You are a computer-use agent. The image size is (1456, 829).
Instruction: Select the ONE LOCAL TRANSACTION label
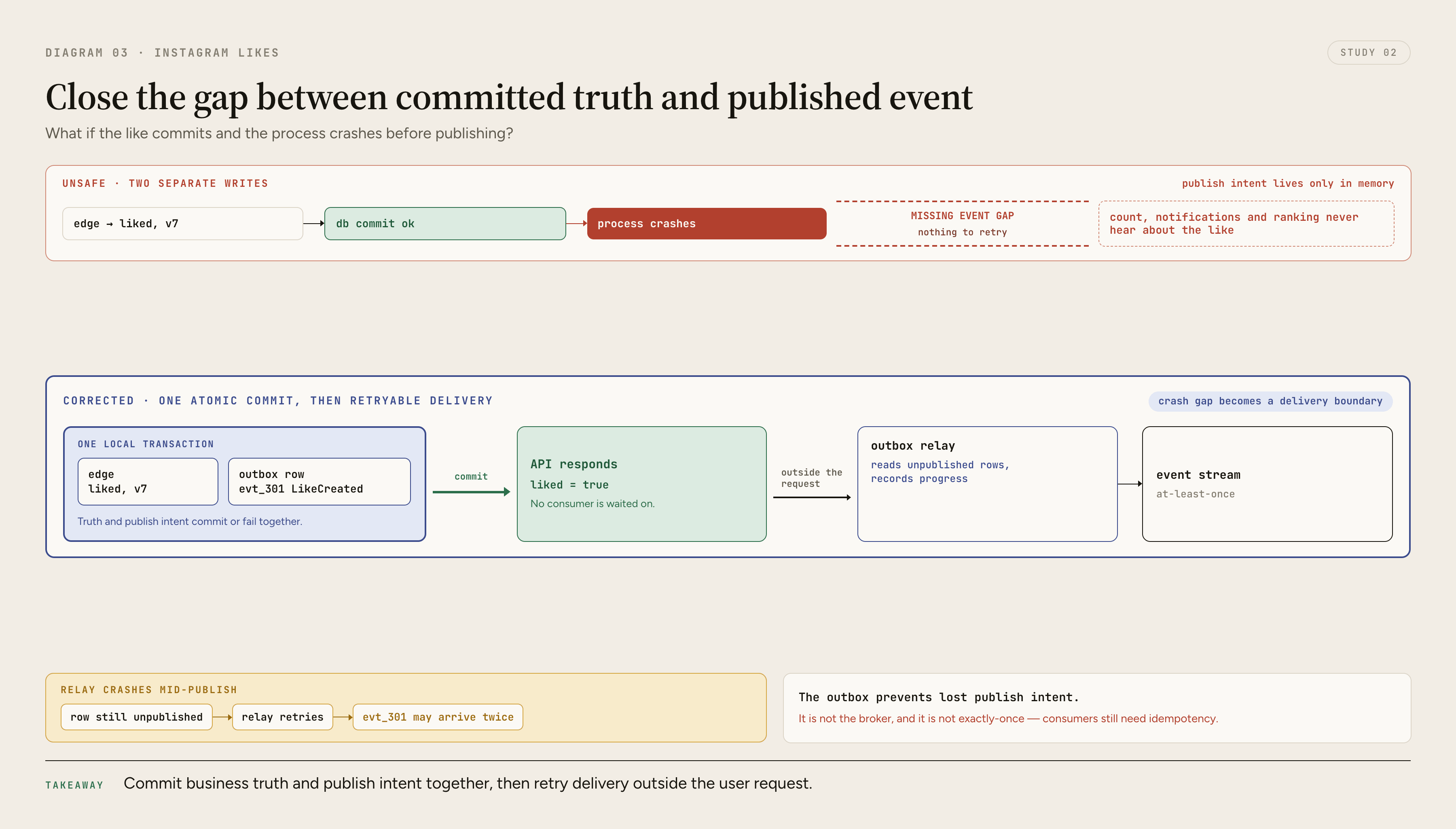coord(146,444)
